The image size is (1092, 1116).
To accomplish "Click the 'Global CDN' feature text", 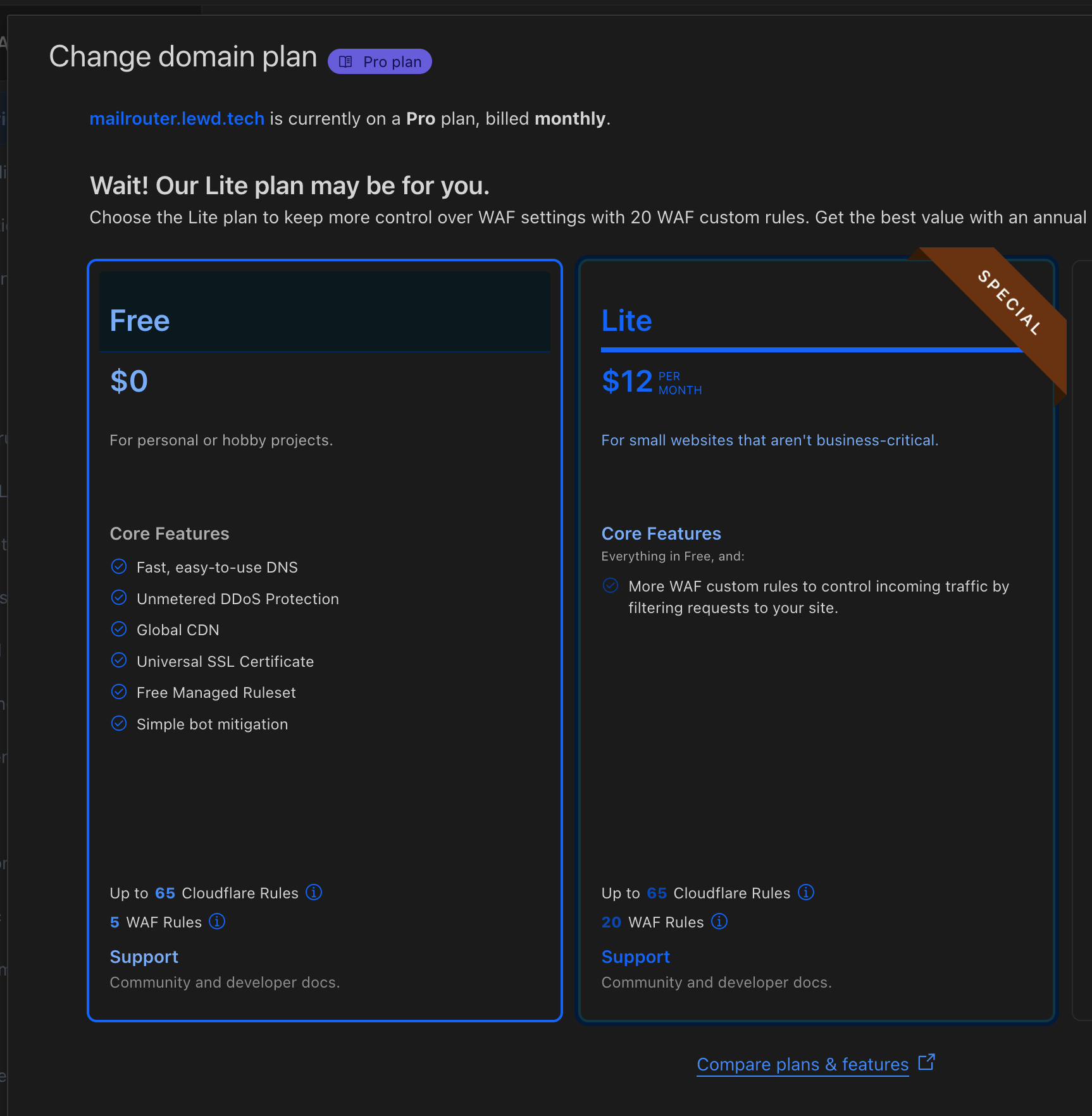I will (x=178, y=630).
